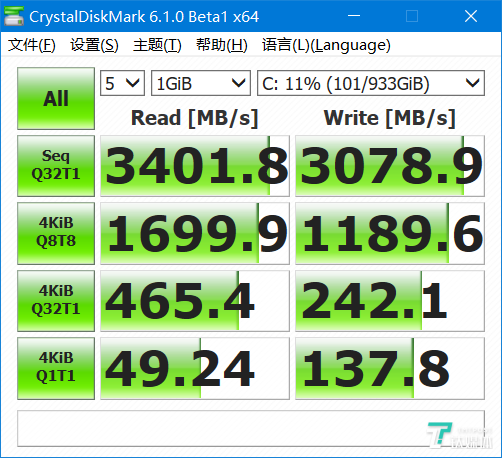Start the Seq Q32T1 test
The image size is (502, 458).
click(x=56, y=166)
